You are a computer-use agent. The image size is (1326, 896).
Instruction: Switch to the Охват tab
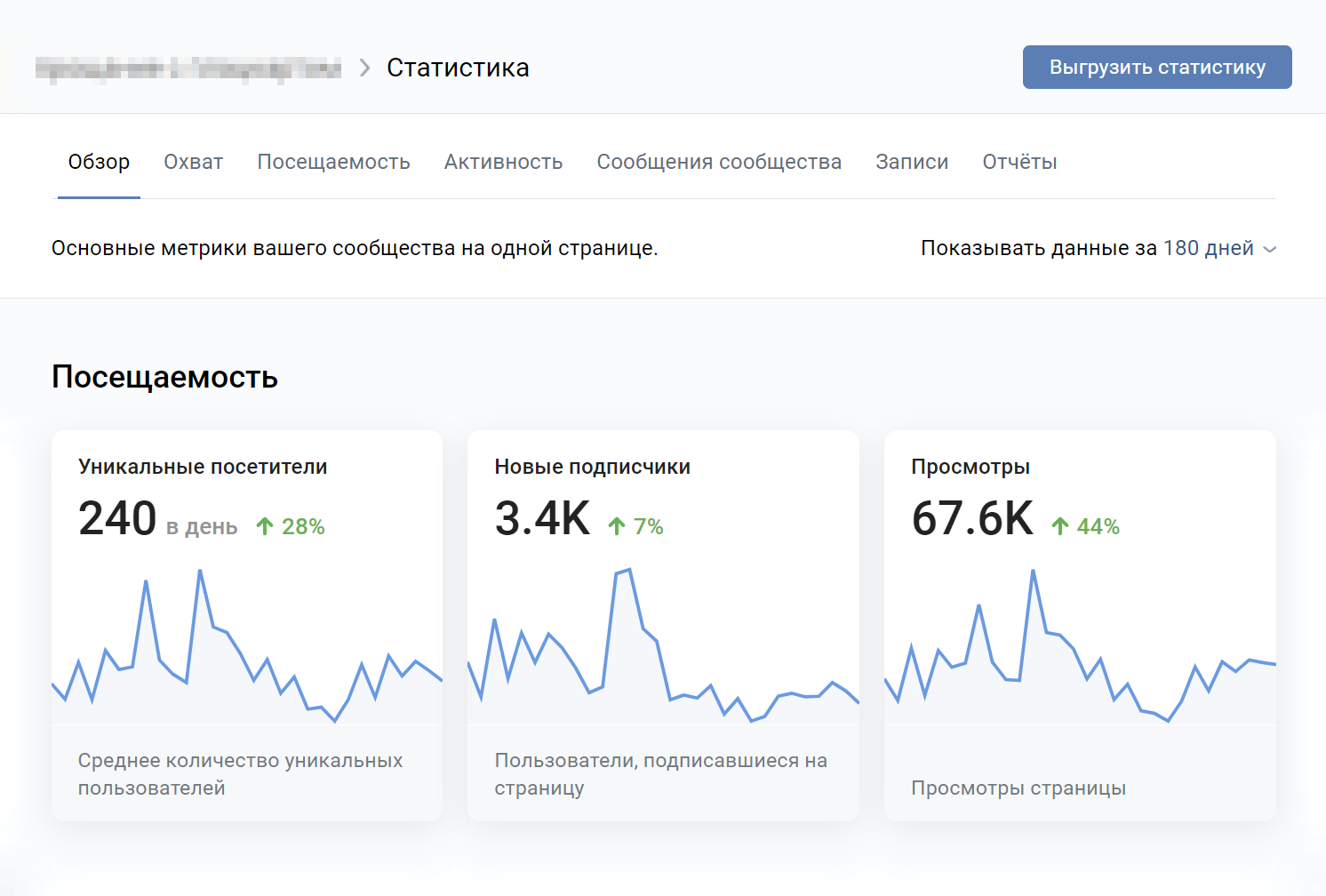tap(193, 162)
